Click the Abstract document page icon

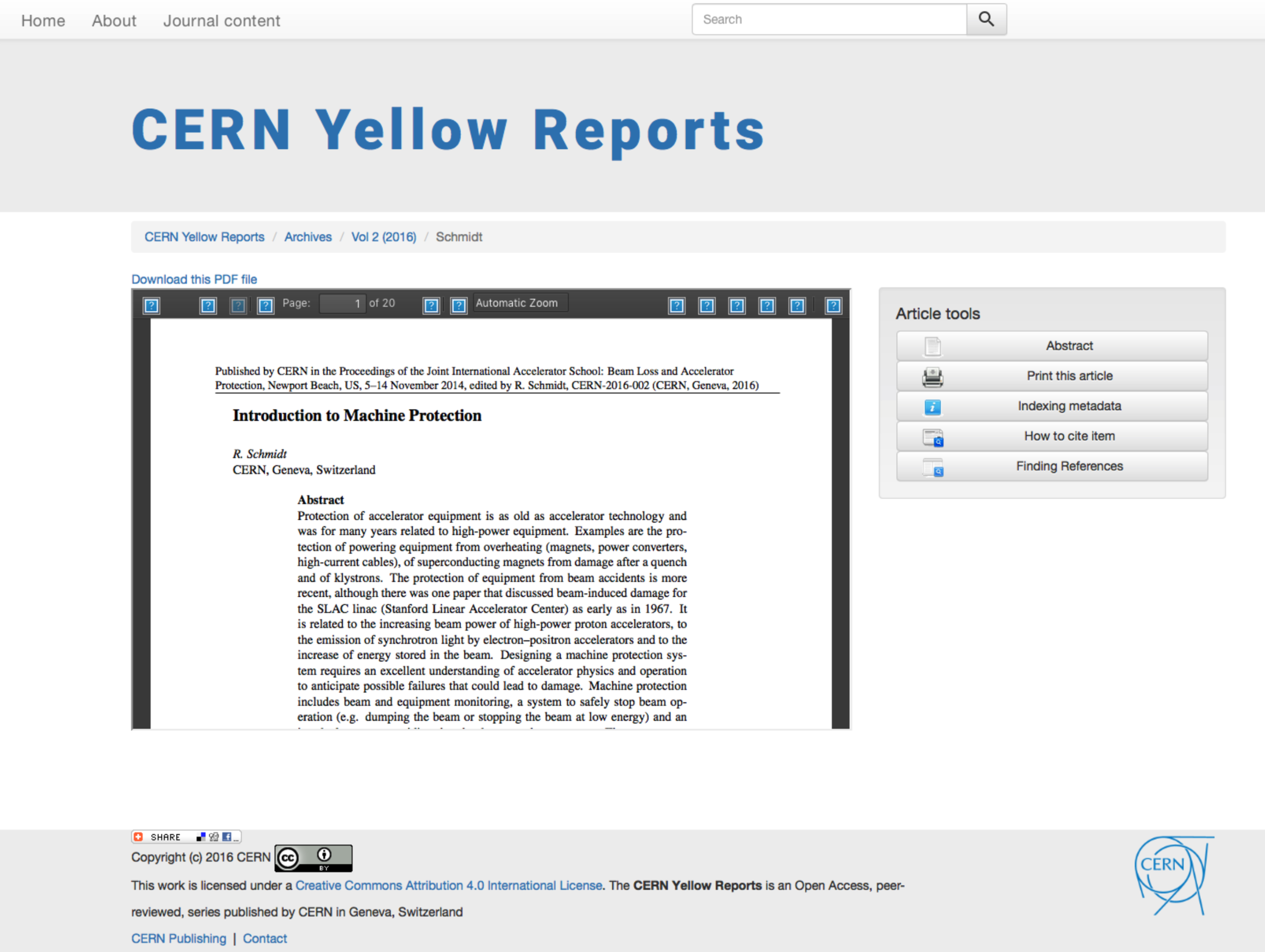pos(932,346)
